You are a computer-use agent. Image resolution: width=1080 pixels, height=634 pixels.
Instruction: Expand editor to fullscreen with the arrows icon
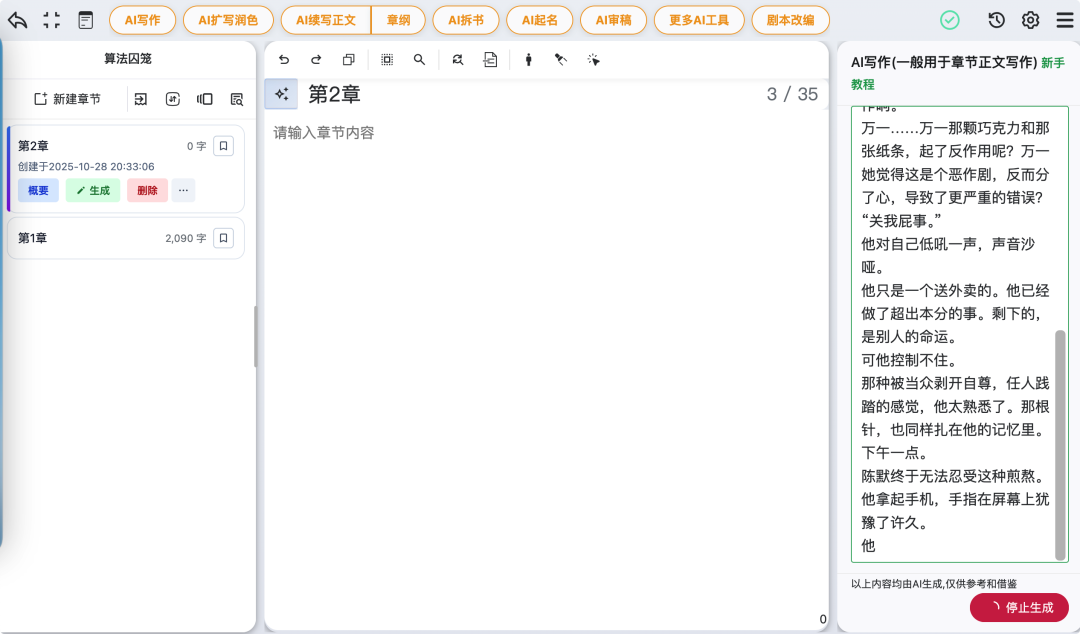click(51, 19)
